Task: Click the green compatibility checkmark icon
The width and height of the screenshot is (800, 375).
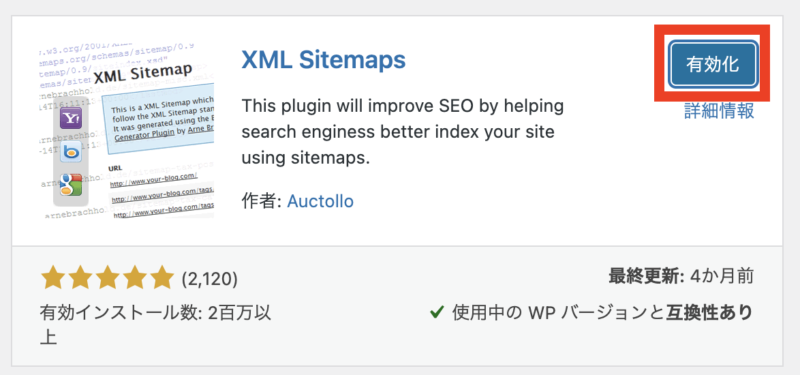Action: point(437,312)
